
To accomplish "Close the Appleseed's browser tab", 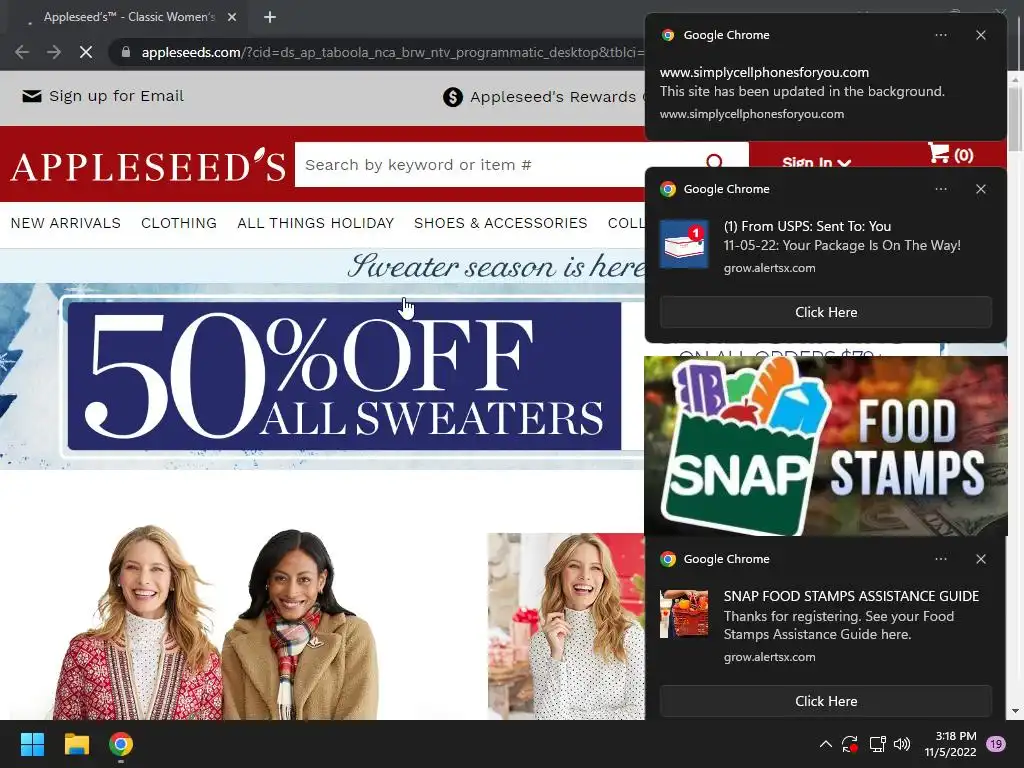I will point(232,17).
